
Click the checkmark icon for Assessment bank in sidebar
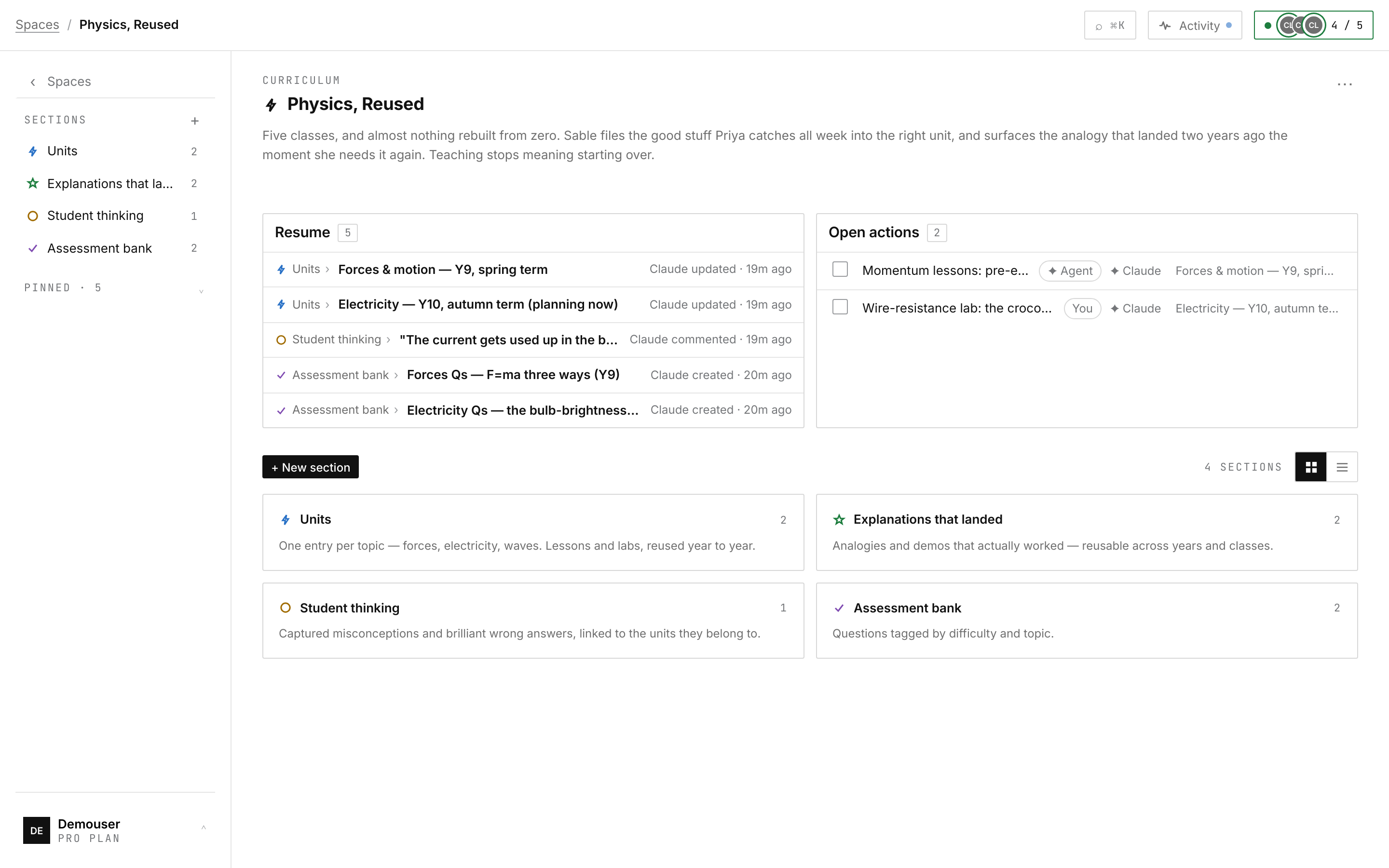coord(33,248)
